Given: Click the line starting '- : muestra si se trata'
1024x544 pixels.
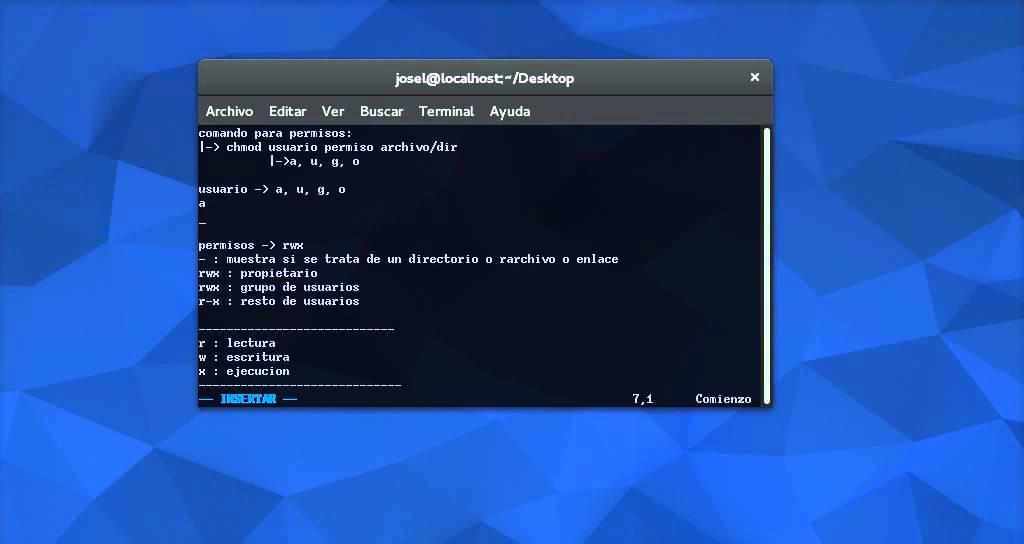Looking at the screenshot, I should [408, 259].
